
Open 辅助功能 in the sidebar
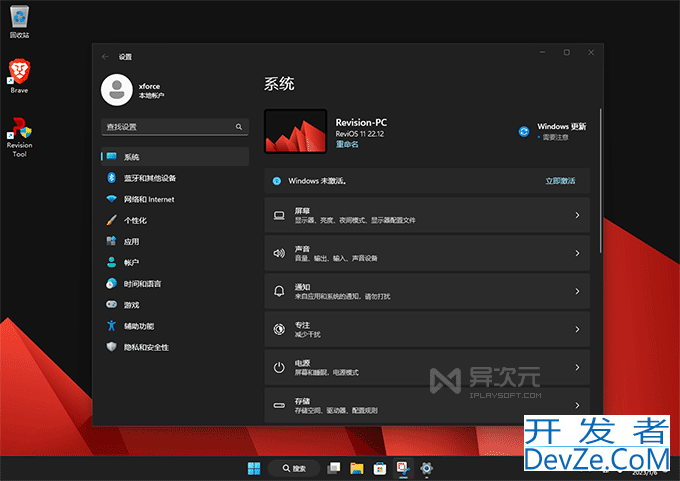click(x=175, y=326)
